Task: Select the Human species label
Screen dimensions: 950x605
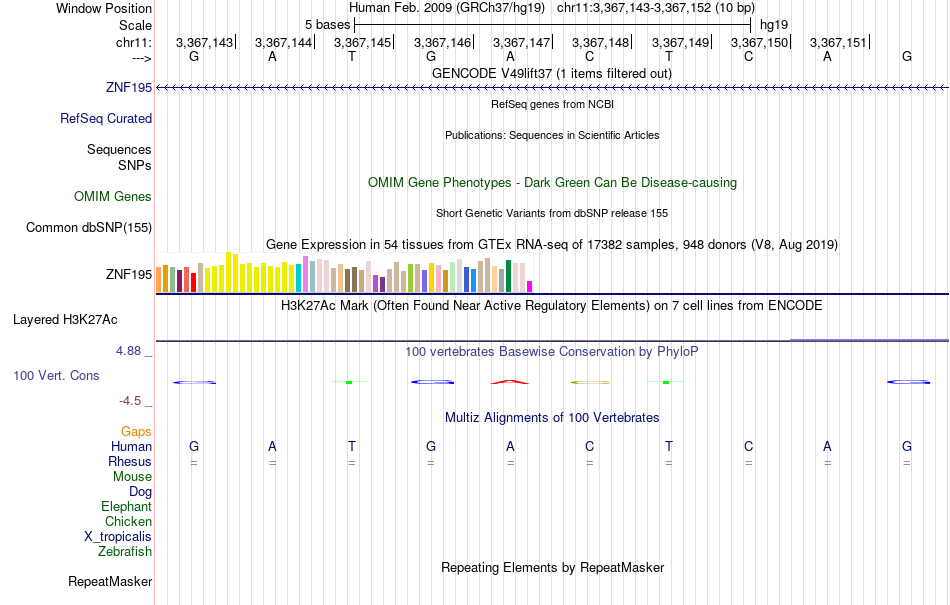Action: tap(131, 446)
